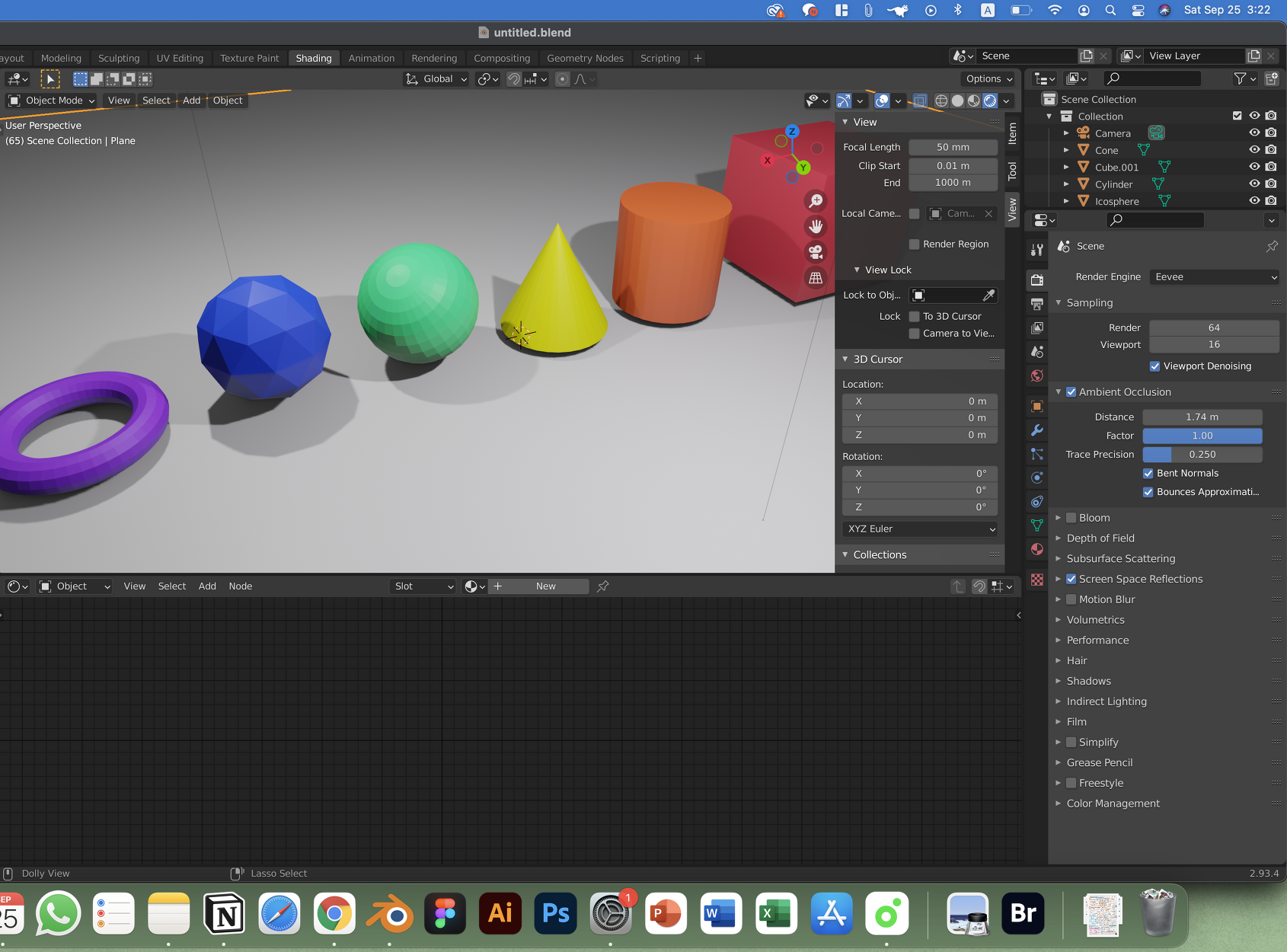The image size is (1287, 952).
Task: Open the Texture properties tab (checker icon)
Action: (x=1036, y=580)
